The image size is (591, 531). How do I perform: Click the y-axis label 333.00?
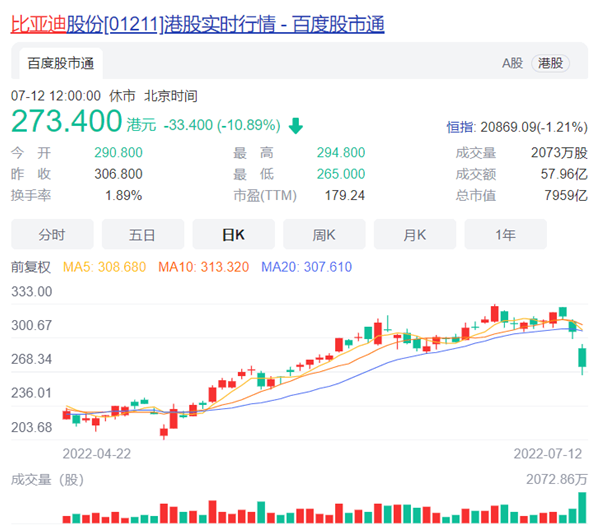[32, 292]
